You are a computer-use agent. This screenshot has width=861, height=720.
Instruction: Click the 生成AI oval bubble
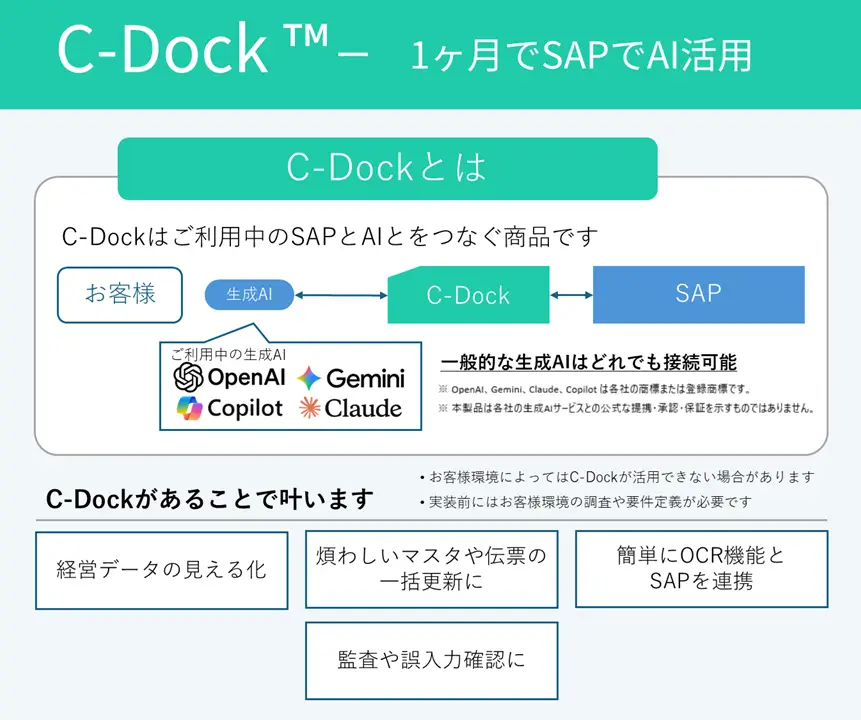pyautogui.click(x=249, y=295)
